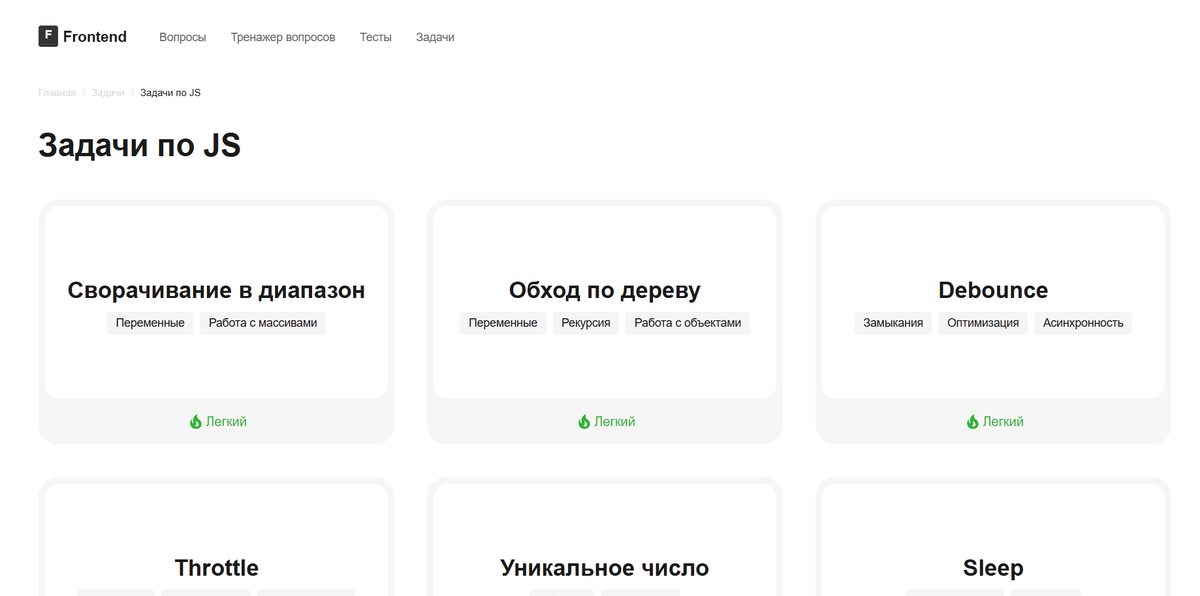The image size is (1200, 596).
Task: Click the Задачи по JS page heading
Action: (139, 146)
